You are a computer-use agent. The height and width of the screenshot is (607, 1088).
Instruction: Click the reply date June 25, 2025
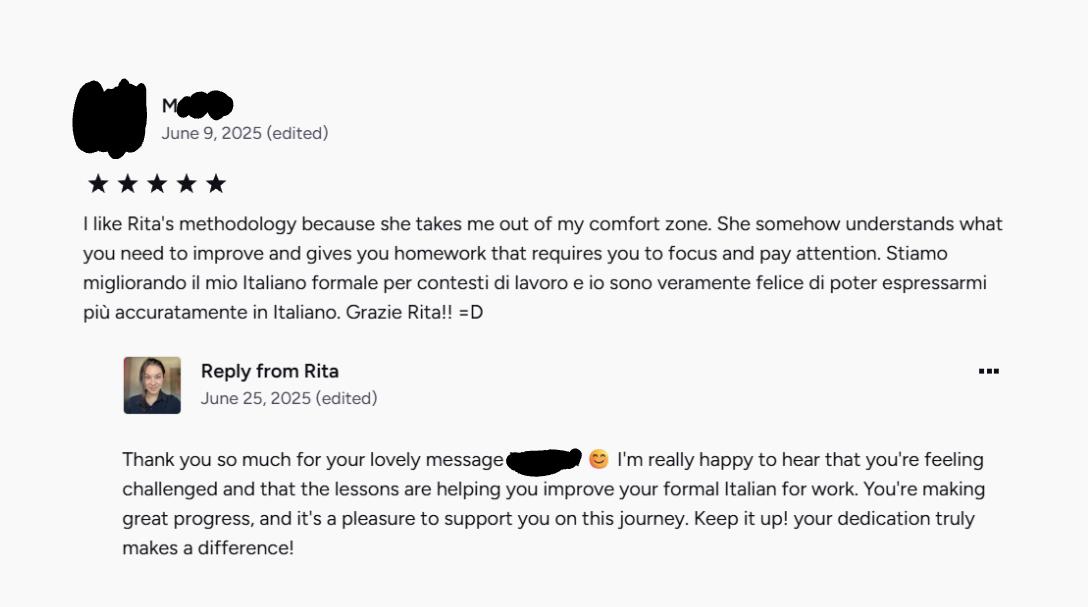click(x=255, y=398)
